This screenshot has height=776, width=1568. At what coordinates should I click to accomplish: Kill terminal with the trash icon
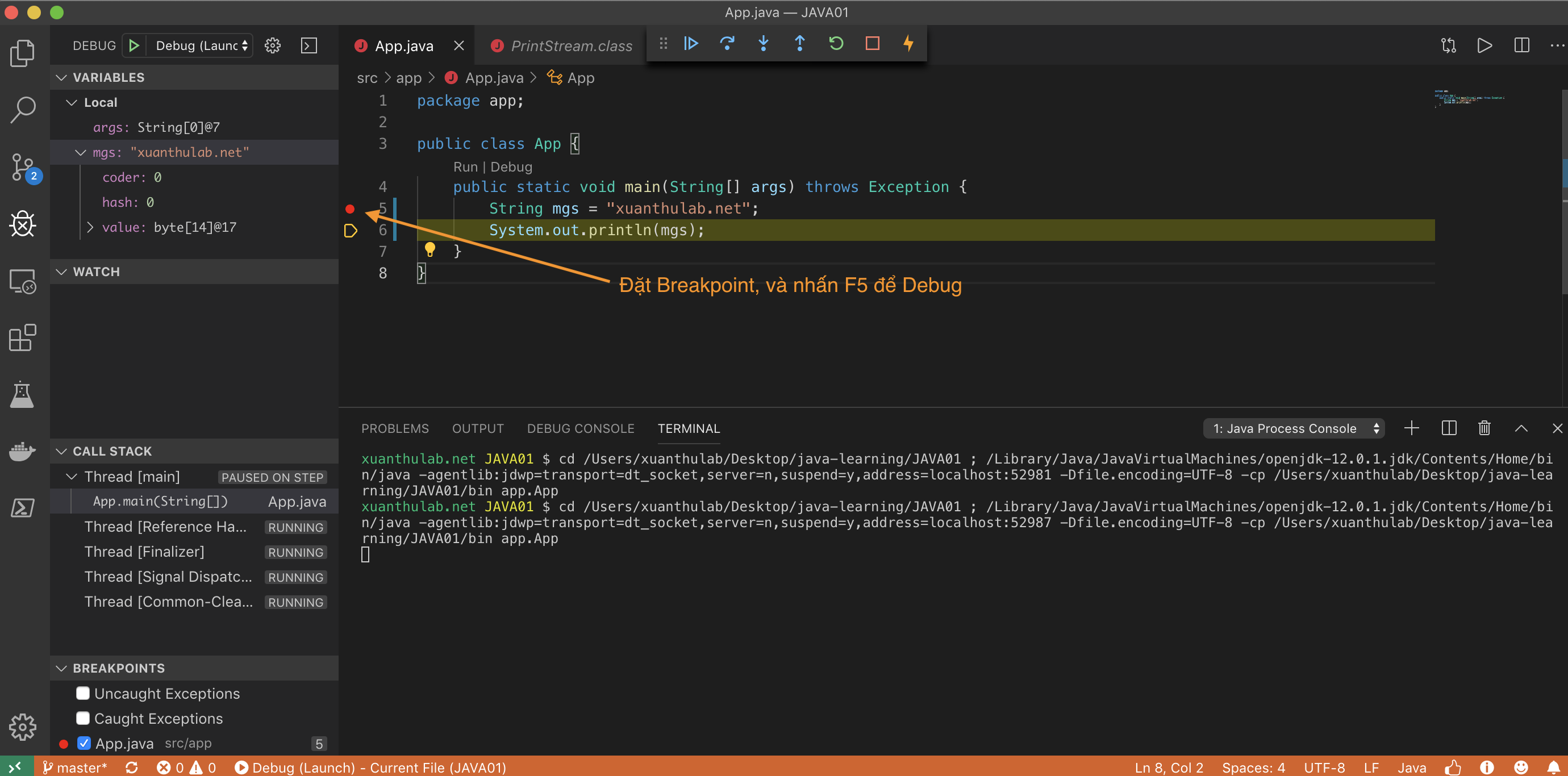pyautogui.click(x=1484, y=428)
